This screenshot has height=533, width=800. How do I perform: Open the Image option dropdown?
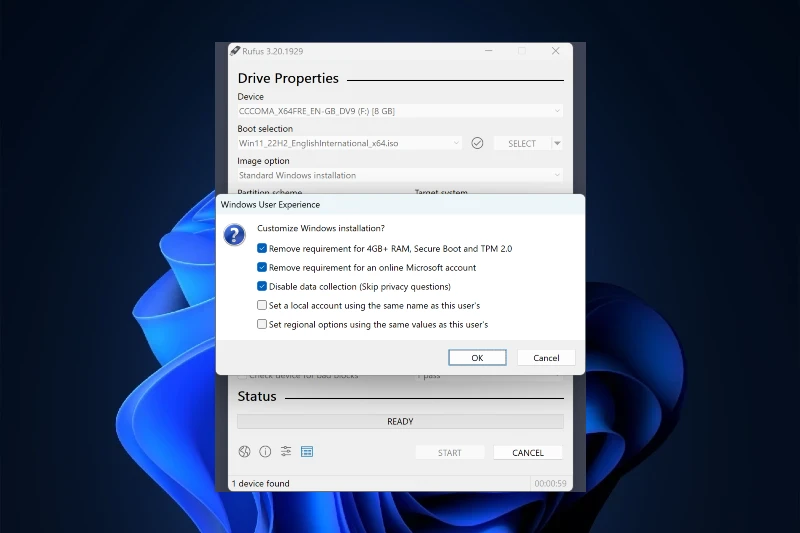tap(400, 175)
